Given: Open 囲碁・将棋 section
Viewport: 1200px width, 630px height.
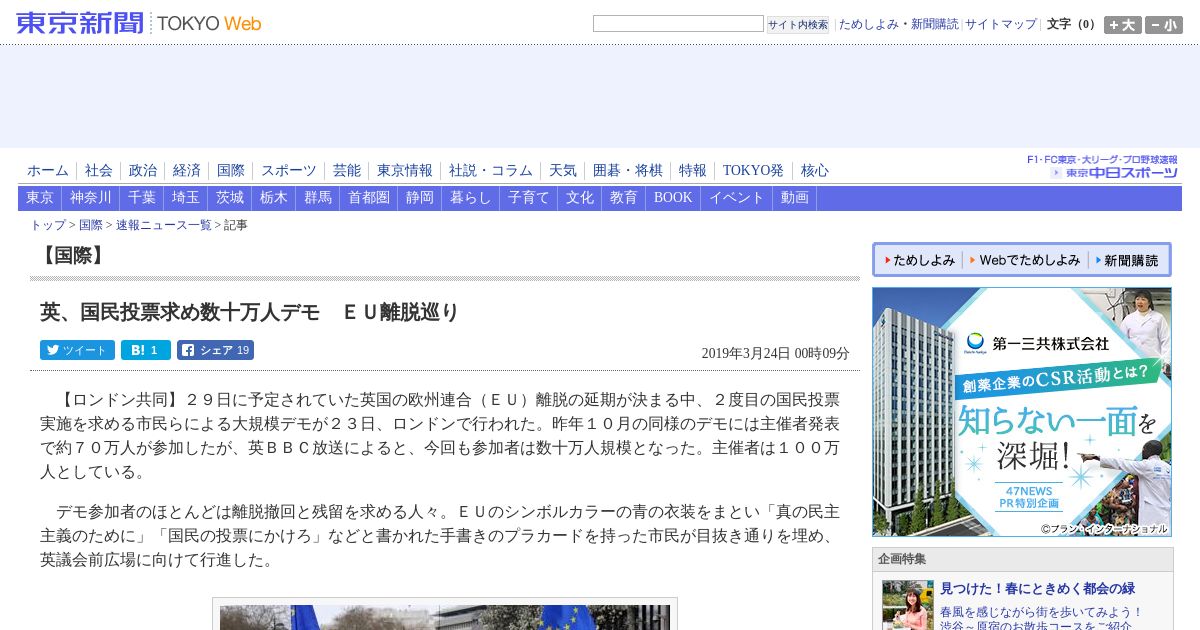Looking at the screenshot, I should click(628, 171).
